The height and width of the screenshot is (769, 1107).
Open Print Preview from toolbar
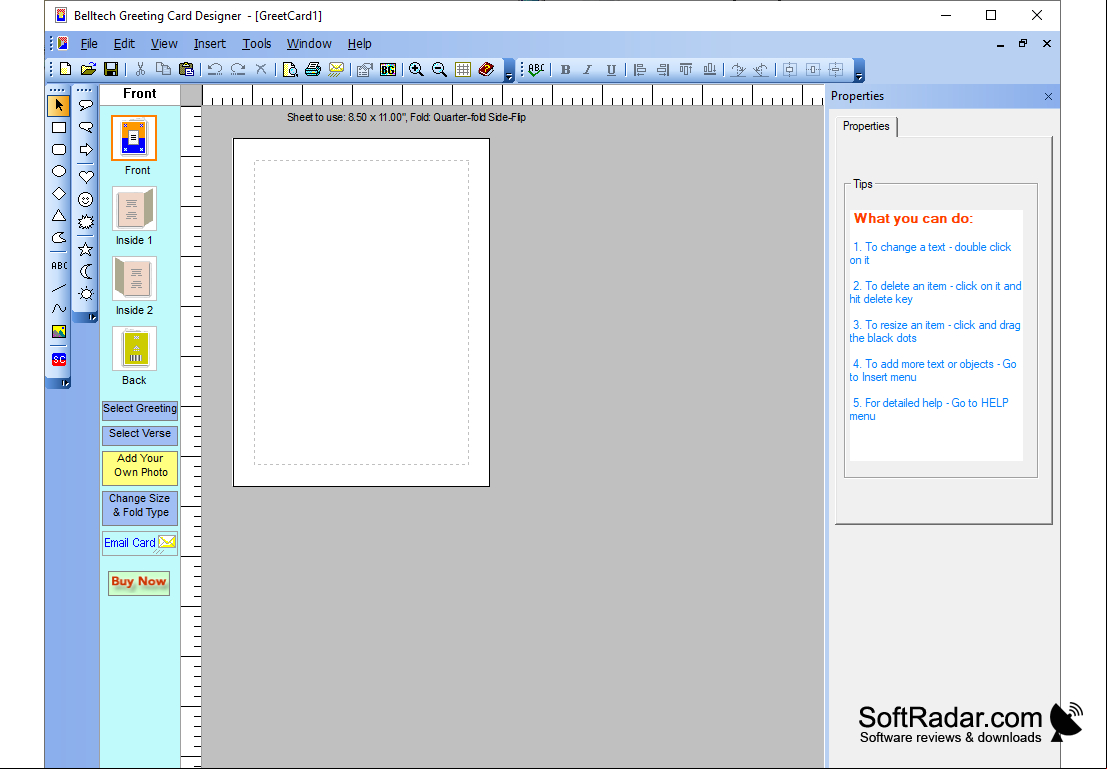pyautogui.click(x=289, y=69)
